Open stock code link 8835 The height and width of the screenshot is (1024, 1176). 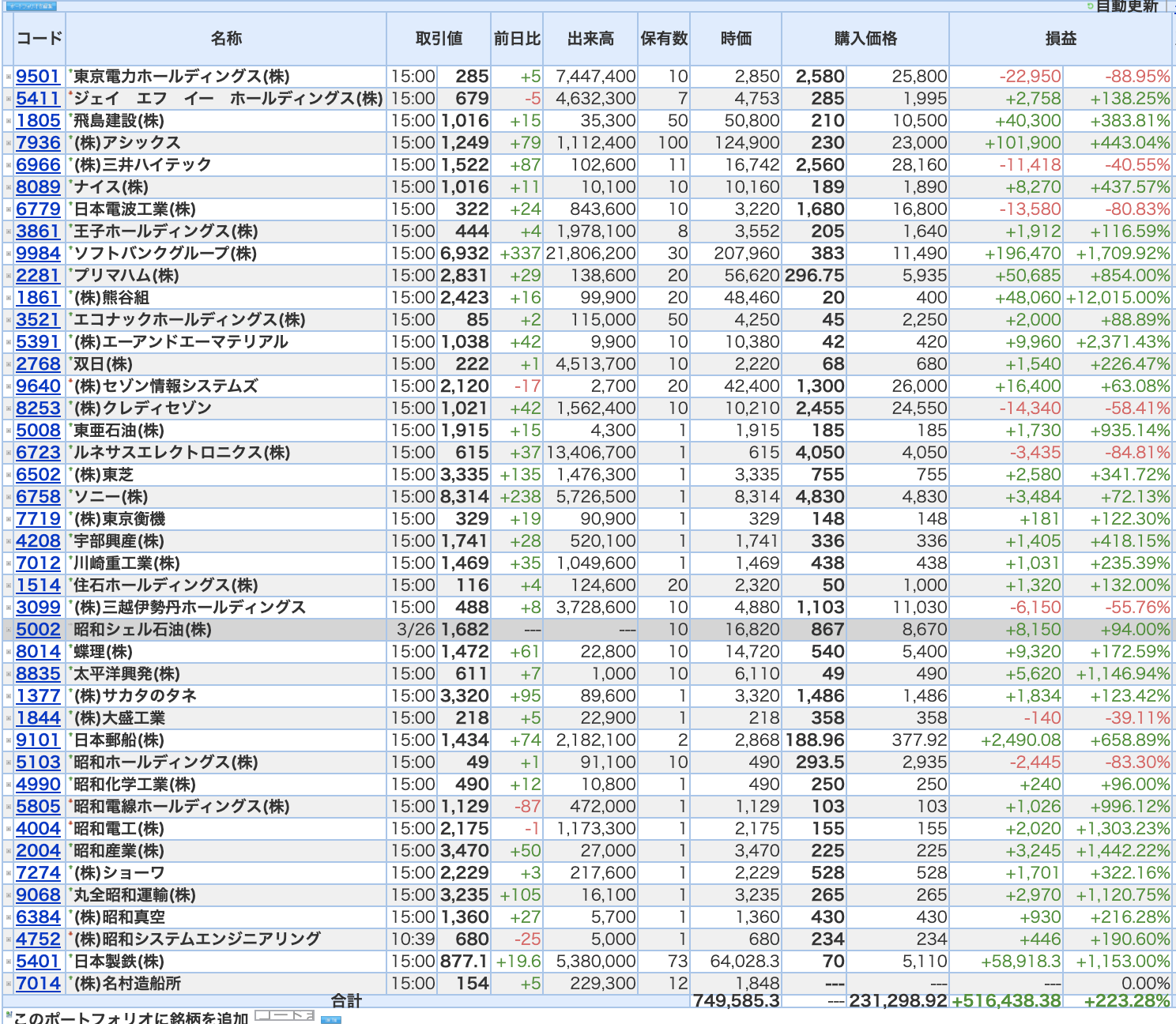(38, 674)
